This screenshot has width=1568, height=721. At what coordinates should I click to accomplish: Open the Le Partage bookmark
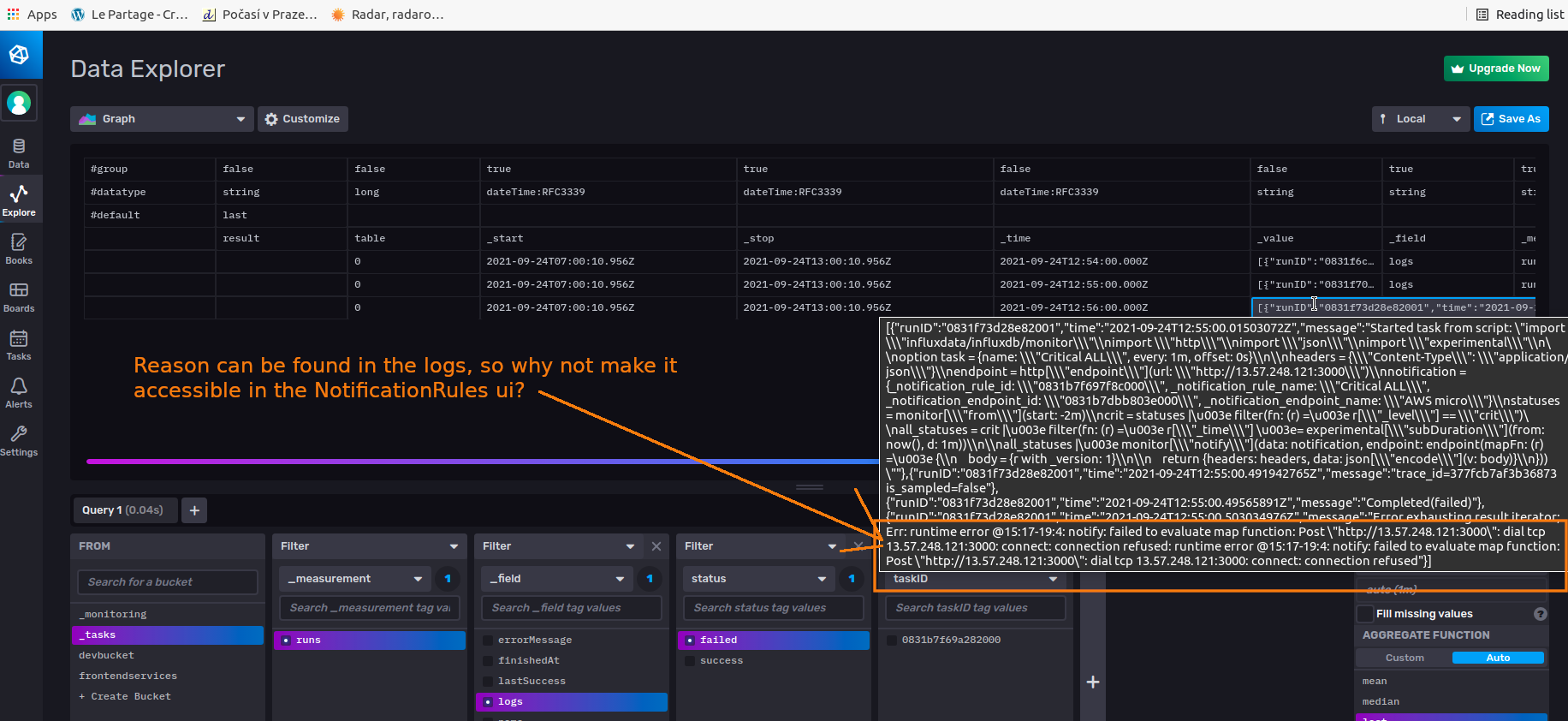pyautogui.click(x=129, y=15)
